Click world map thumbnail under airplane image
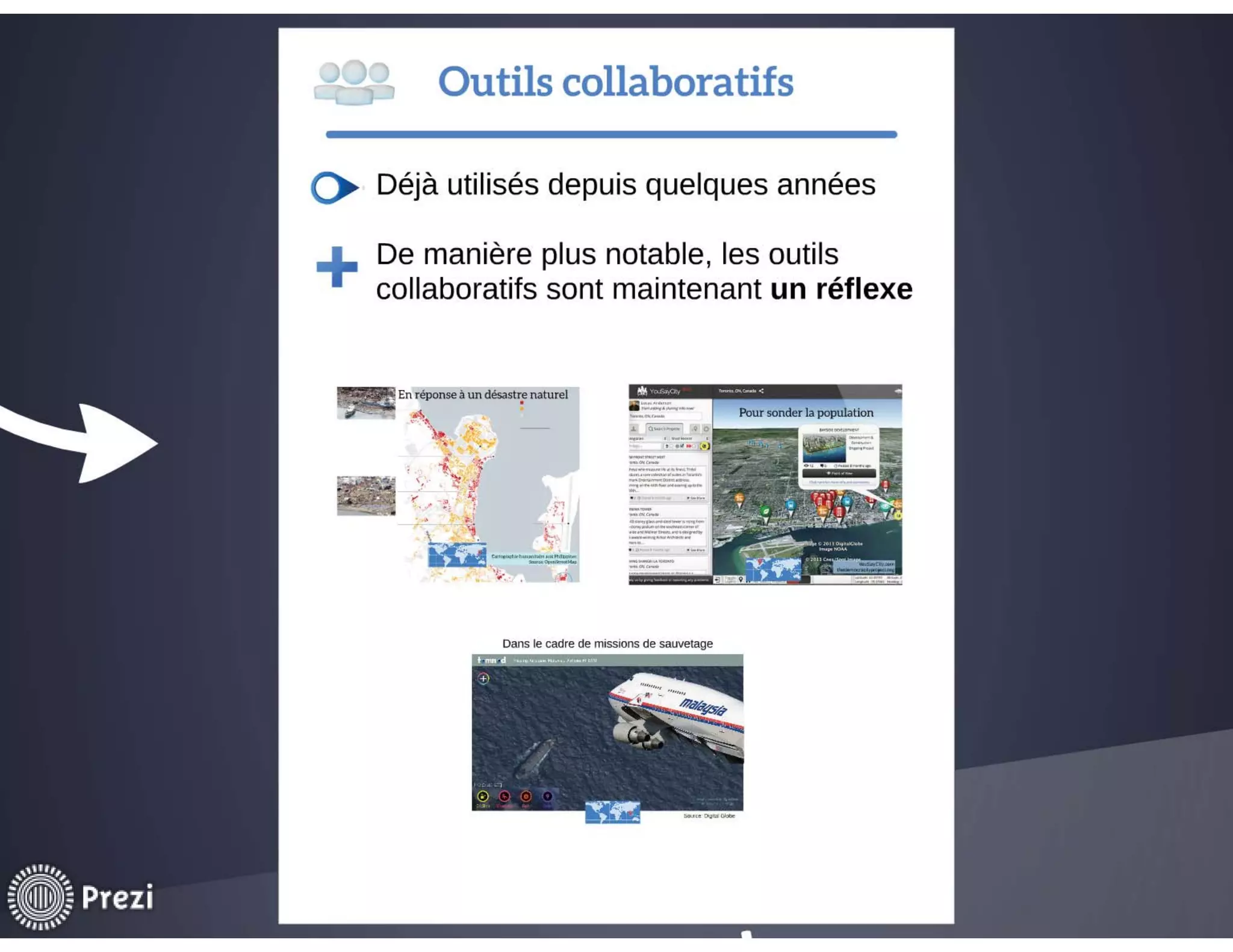This screenshot has width=1233, height=952. [x=612, y=812]
